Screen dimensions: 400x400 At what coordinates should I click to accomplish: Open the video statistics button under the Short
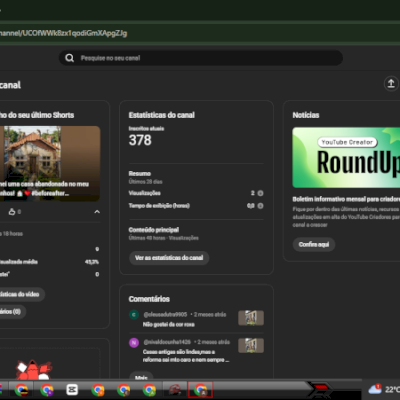pyautogui.click(x=21, y=294)
